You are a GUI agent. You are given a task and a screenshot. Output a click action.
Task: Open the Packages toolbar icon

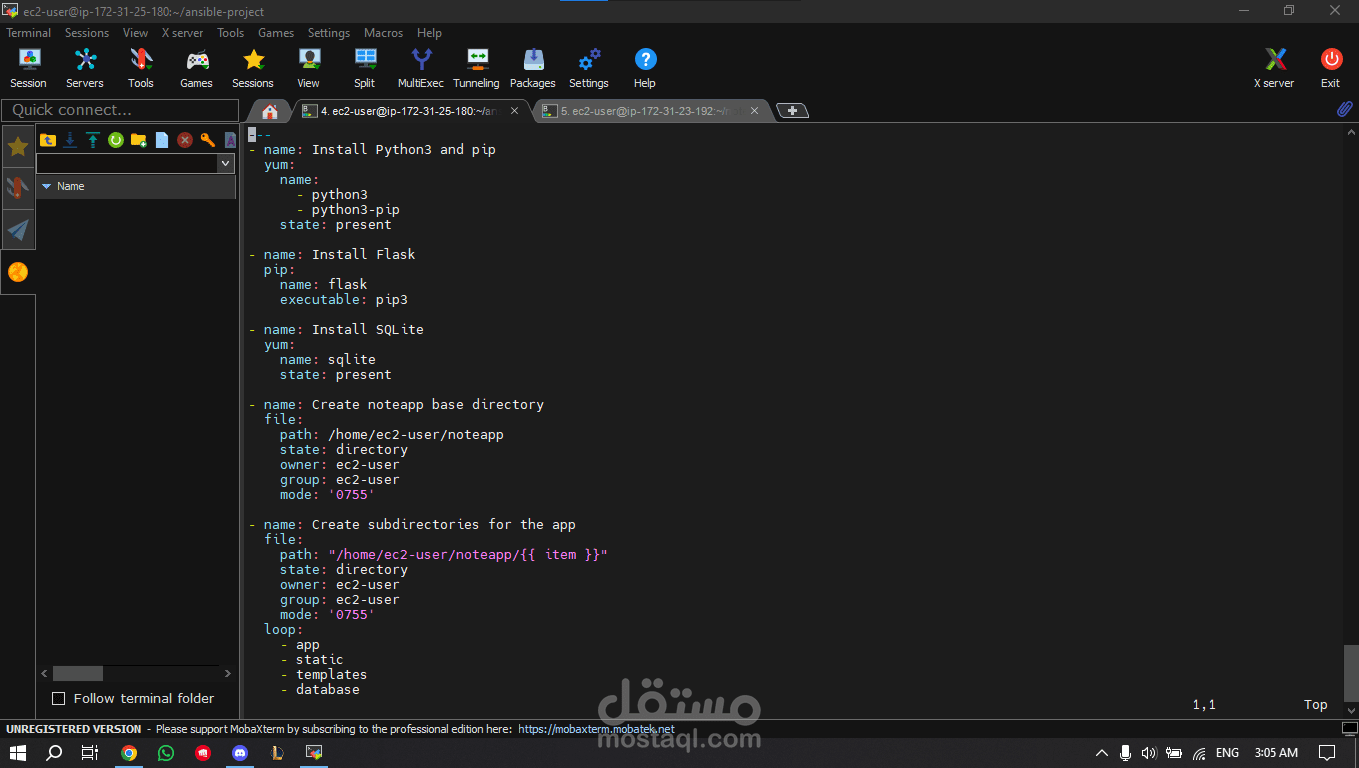pos(533,68)
